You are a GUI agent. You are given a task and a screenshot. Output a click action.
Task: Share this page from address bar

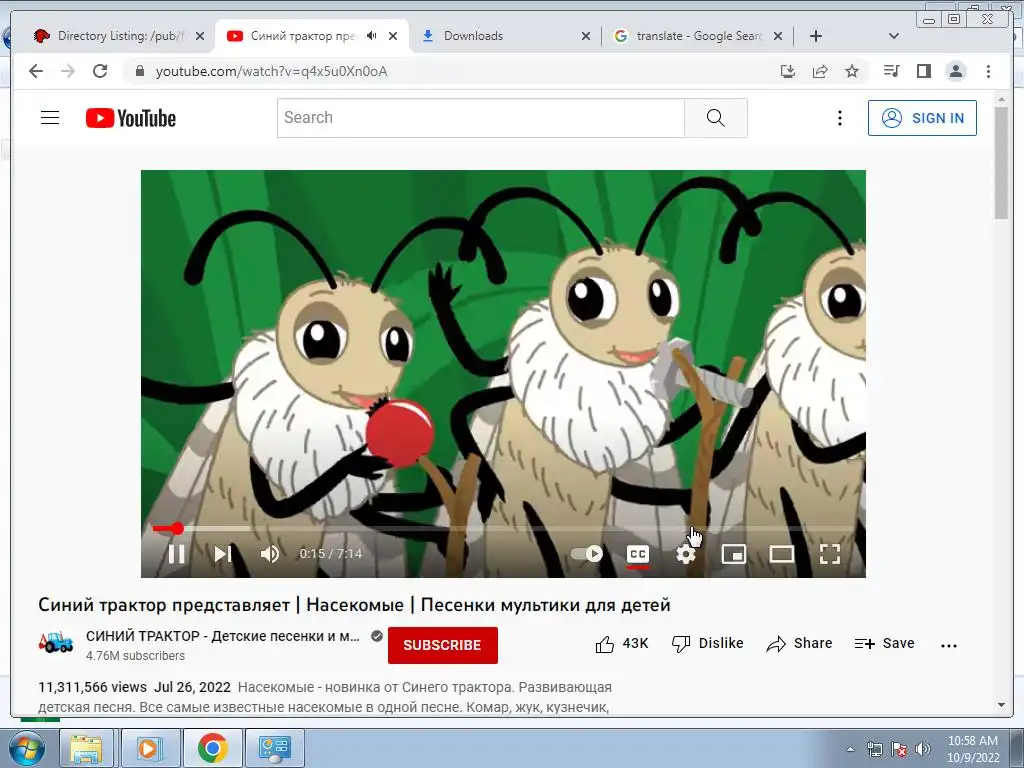[820, 71]
